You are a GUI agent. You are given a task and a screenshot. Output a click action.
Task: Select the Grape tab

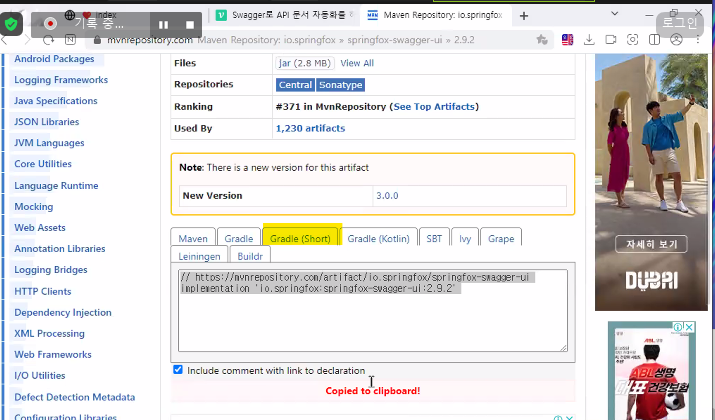(501, 239)
